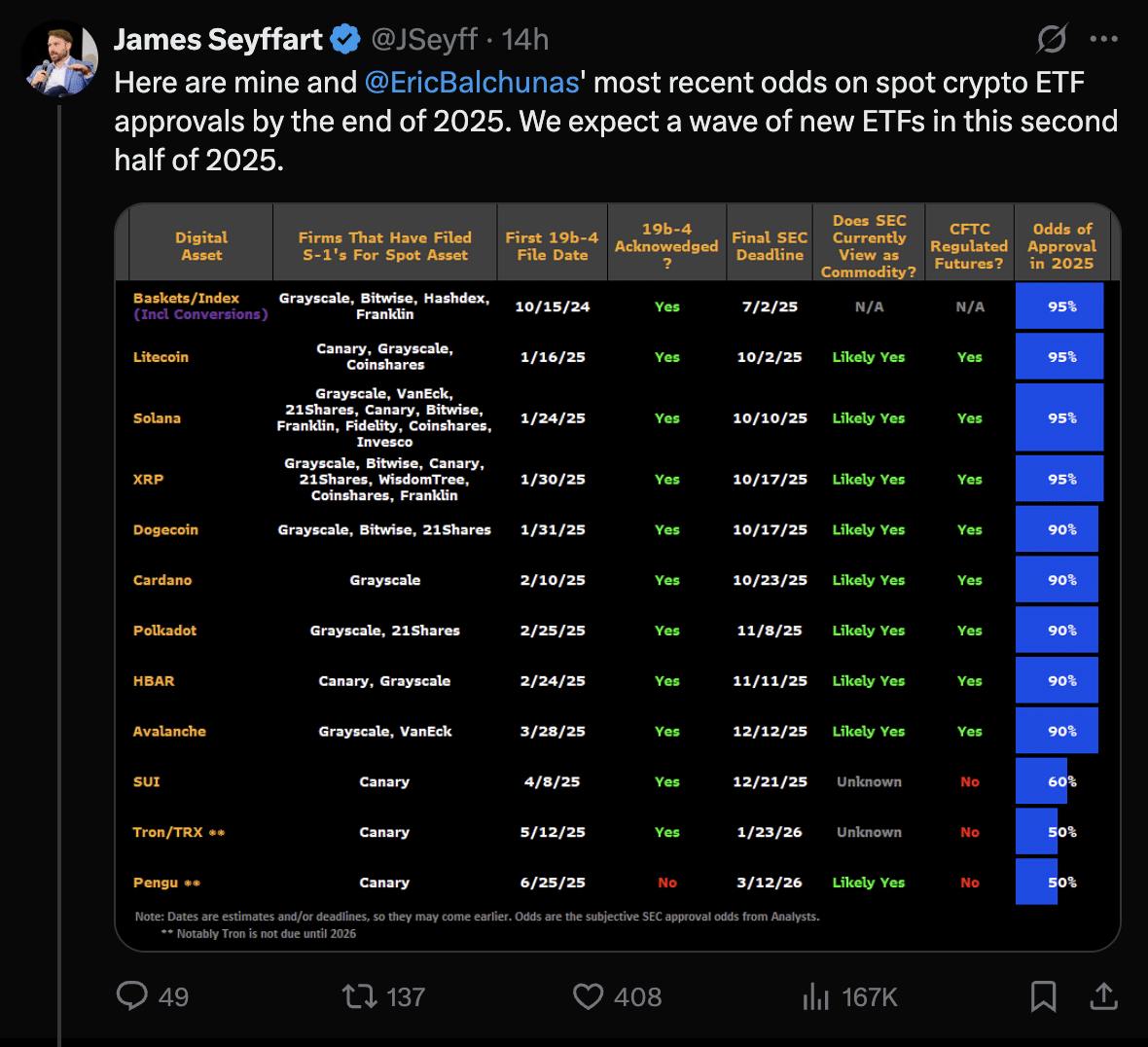Open James Seyffart's profile avatar

click(60, 58)
